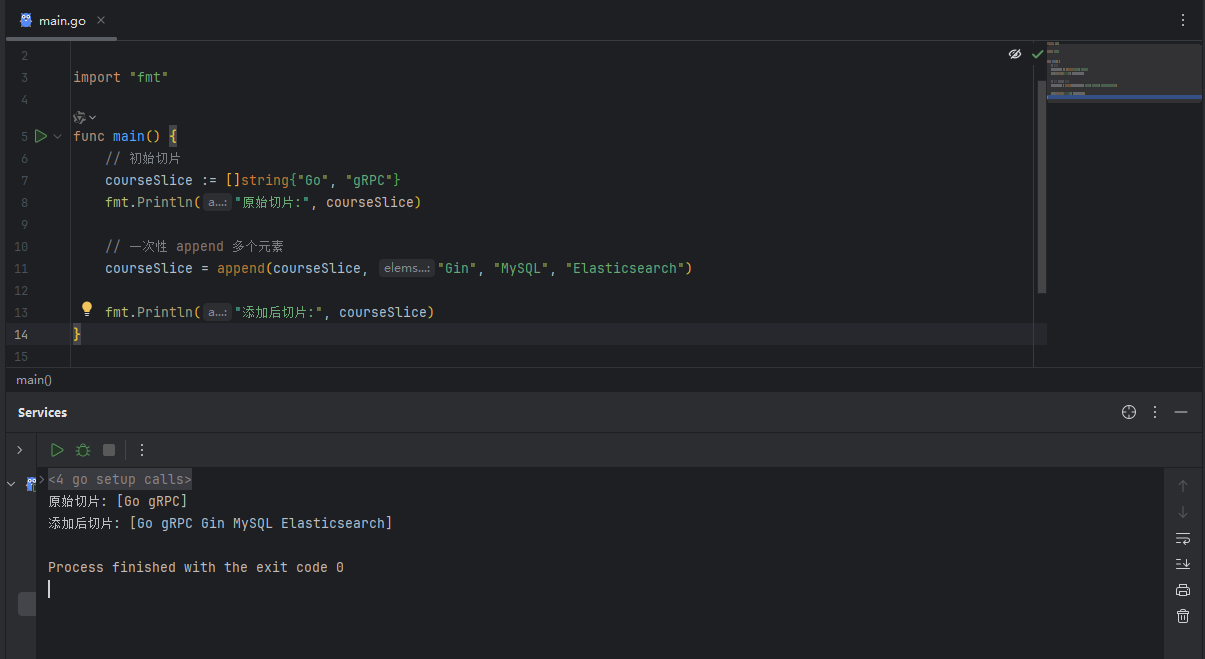Click Services navigate crosshair icon
This screenshot has width=1205, height=659.
(x=1129, y=412)
